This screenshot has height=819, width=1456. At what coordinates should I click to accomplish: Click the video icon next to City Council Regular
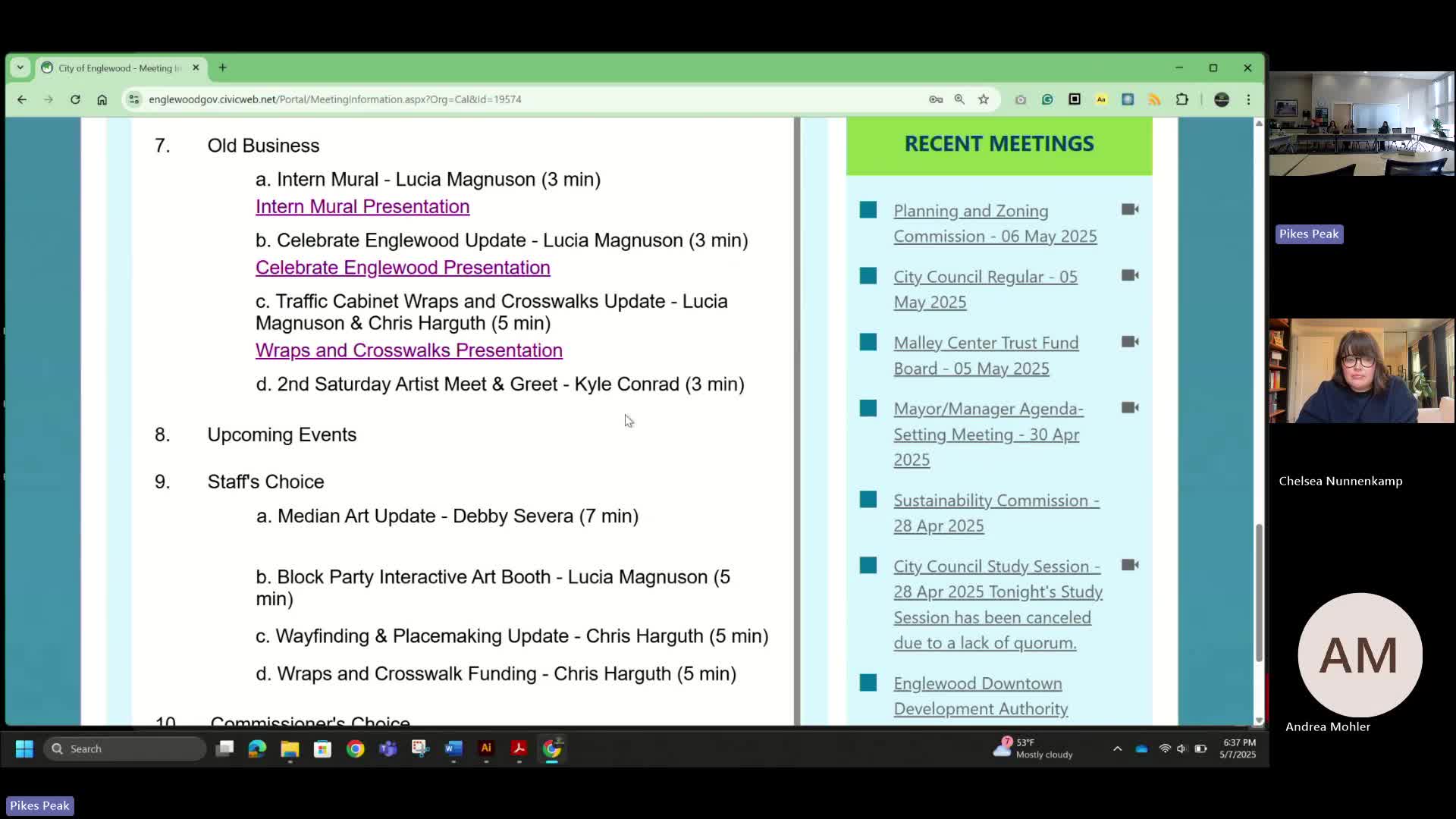coord(1130,275)
